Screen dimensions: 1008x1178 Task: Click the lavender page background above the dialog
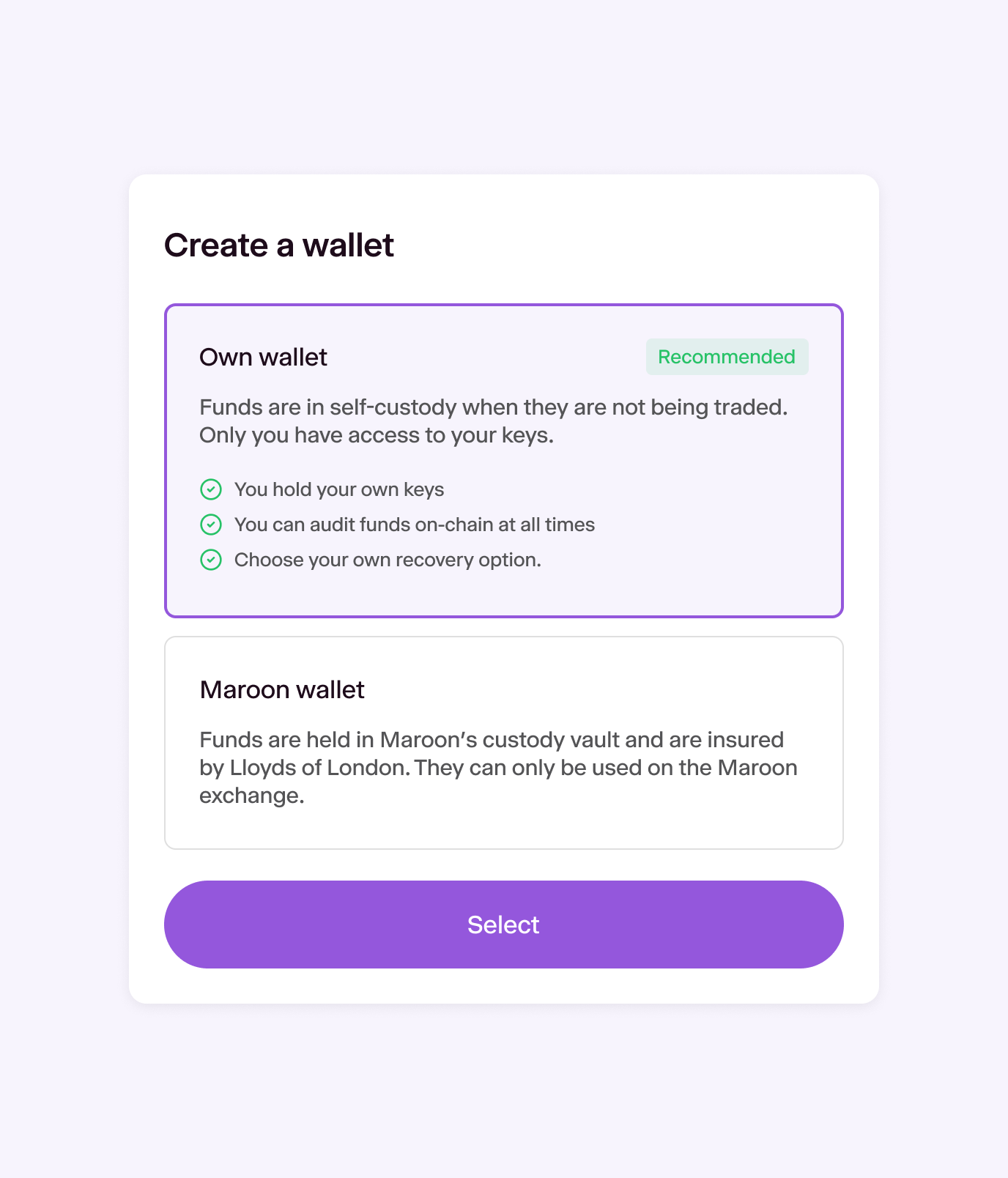coord(504,86)
